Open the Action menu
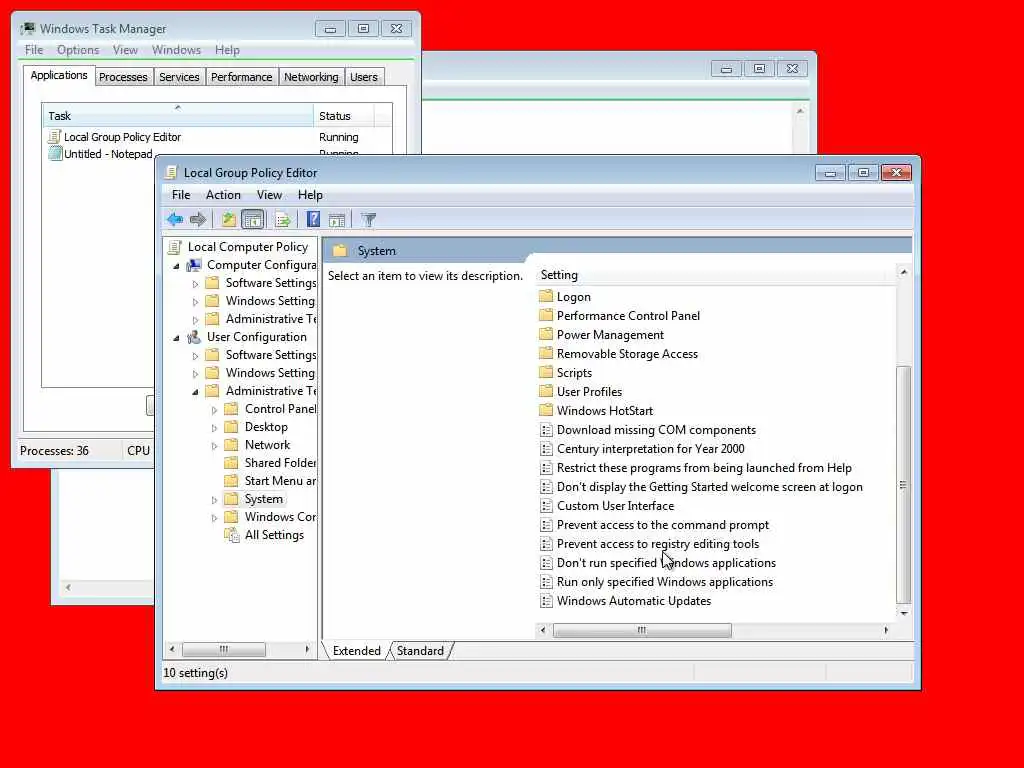This screenshot has height=768, width=1024. click(223, 195)
